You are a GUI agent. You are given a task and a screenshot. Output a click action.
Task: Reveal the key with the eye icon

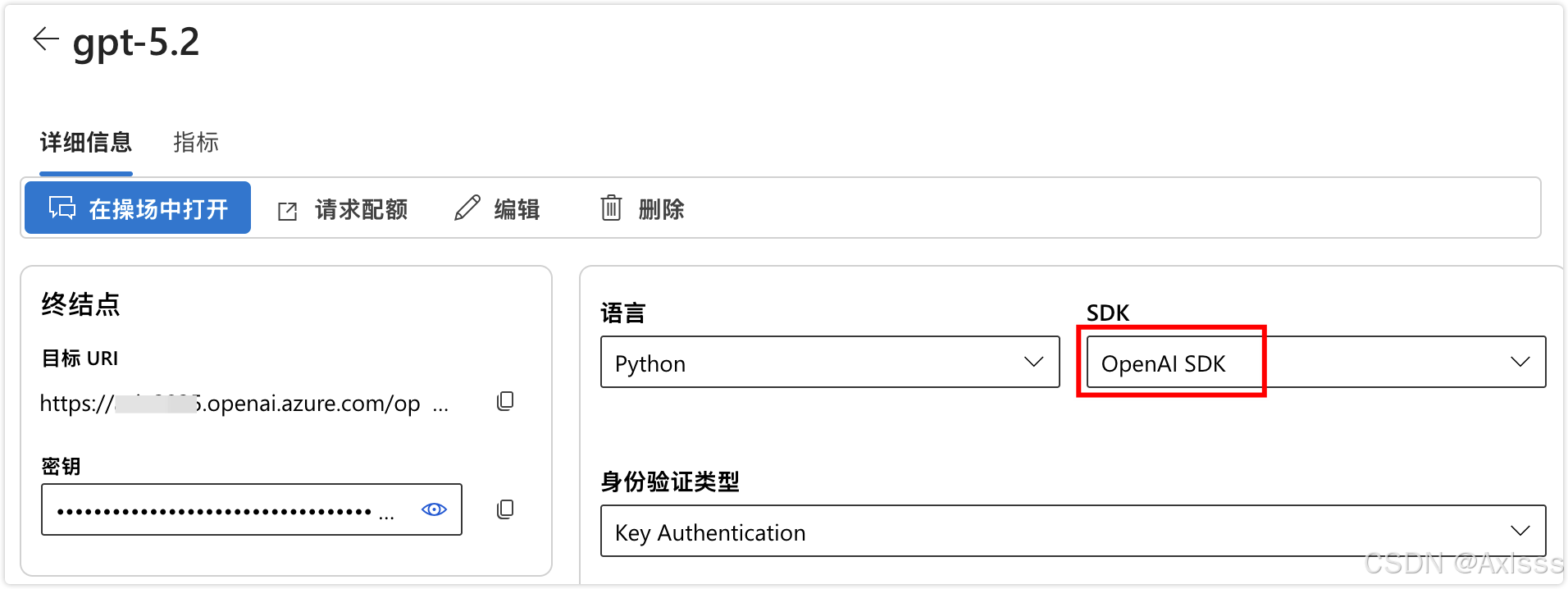pyautogui.click(x=434, y=509)
